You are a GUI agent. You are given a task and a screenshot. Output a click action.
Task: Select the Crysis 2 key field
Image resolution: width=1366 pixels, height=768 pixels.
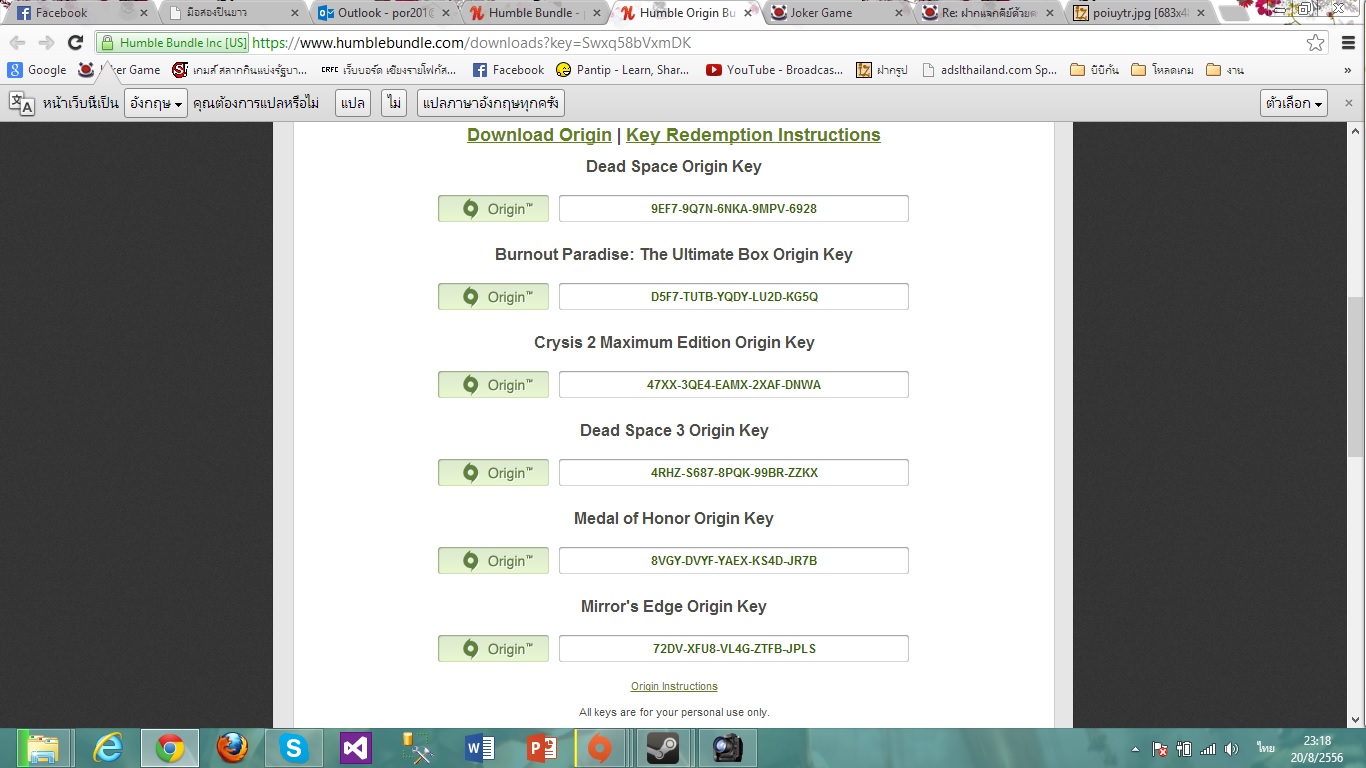click(x=734, y=385)
